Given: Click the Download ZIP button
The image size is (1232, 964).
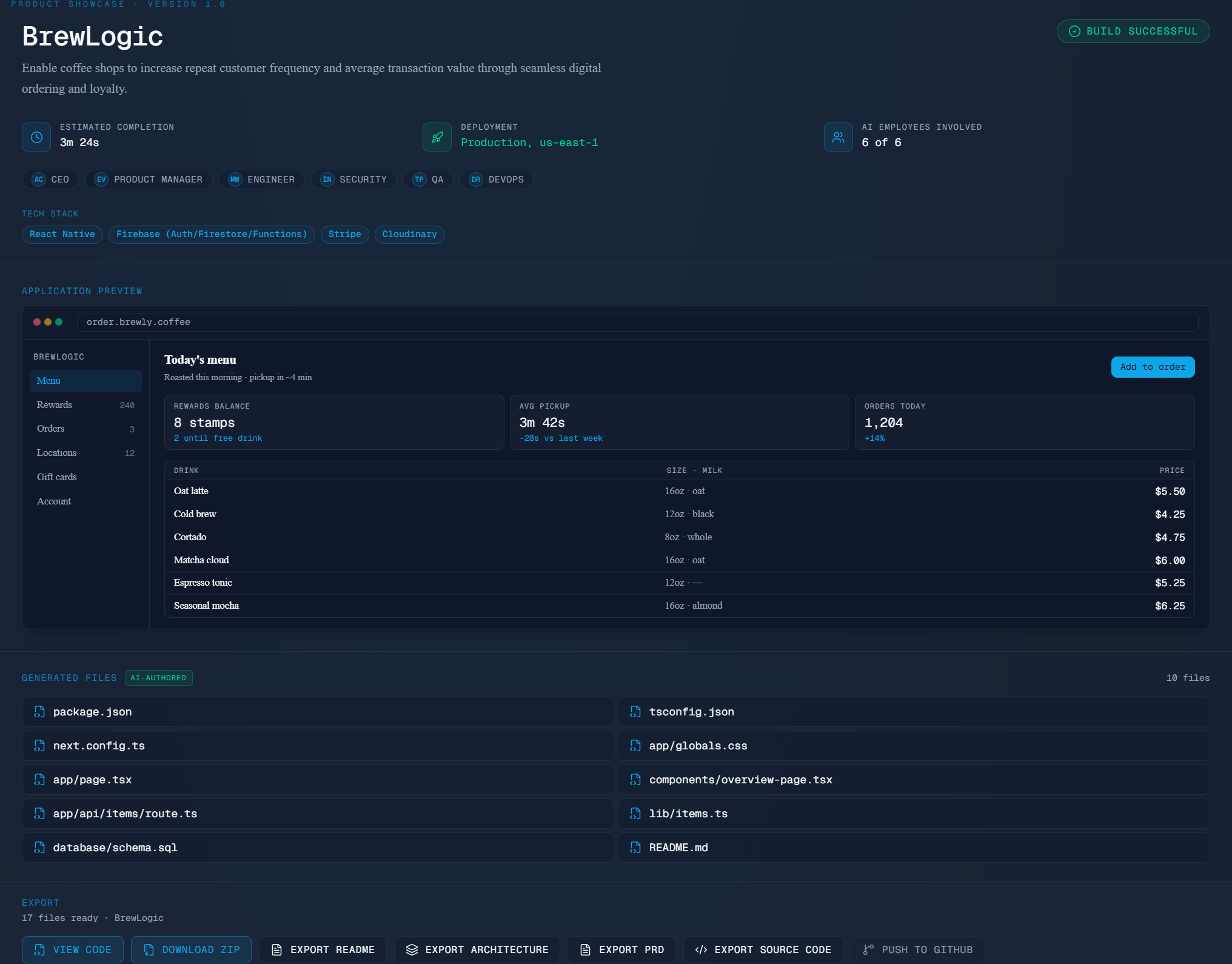Looking at the screenshot, I should (192, 949).
